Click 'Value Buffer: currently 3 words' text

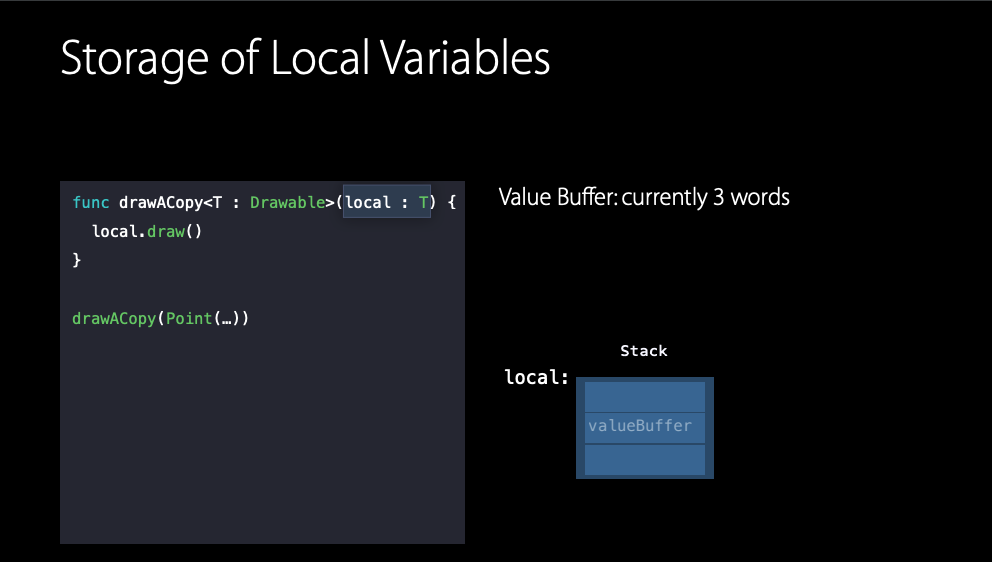[644, 197]
